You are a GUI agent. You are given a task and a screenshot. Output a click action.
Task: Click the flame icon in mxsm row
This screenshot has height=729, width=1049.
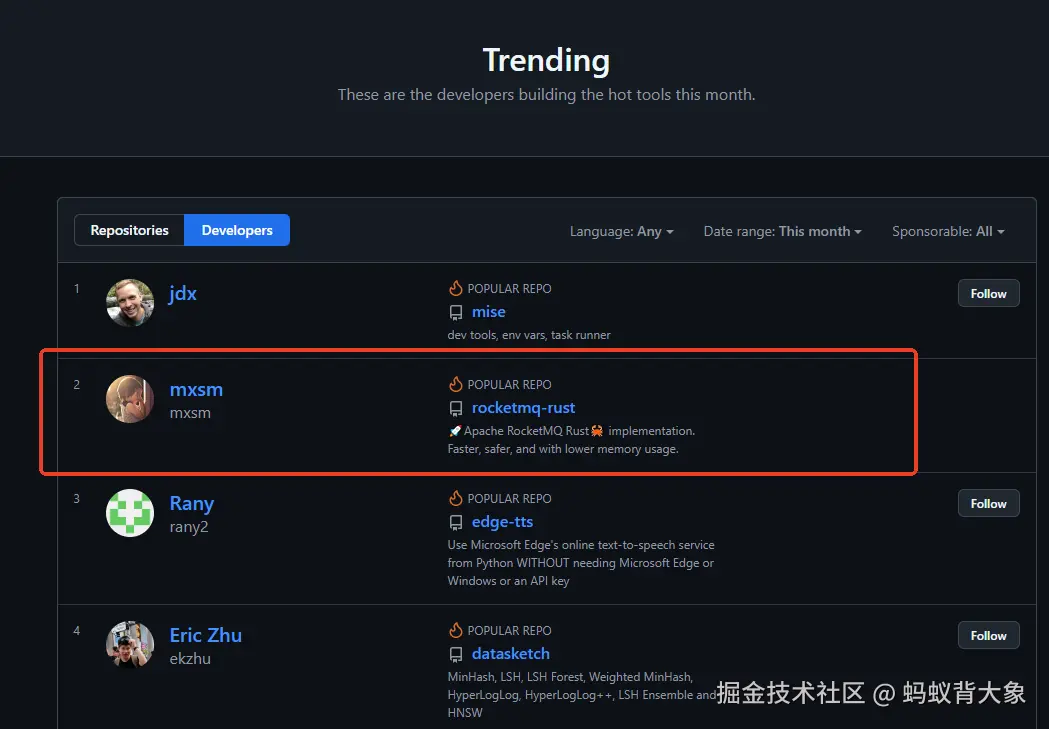tap(456, 384)
